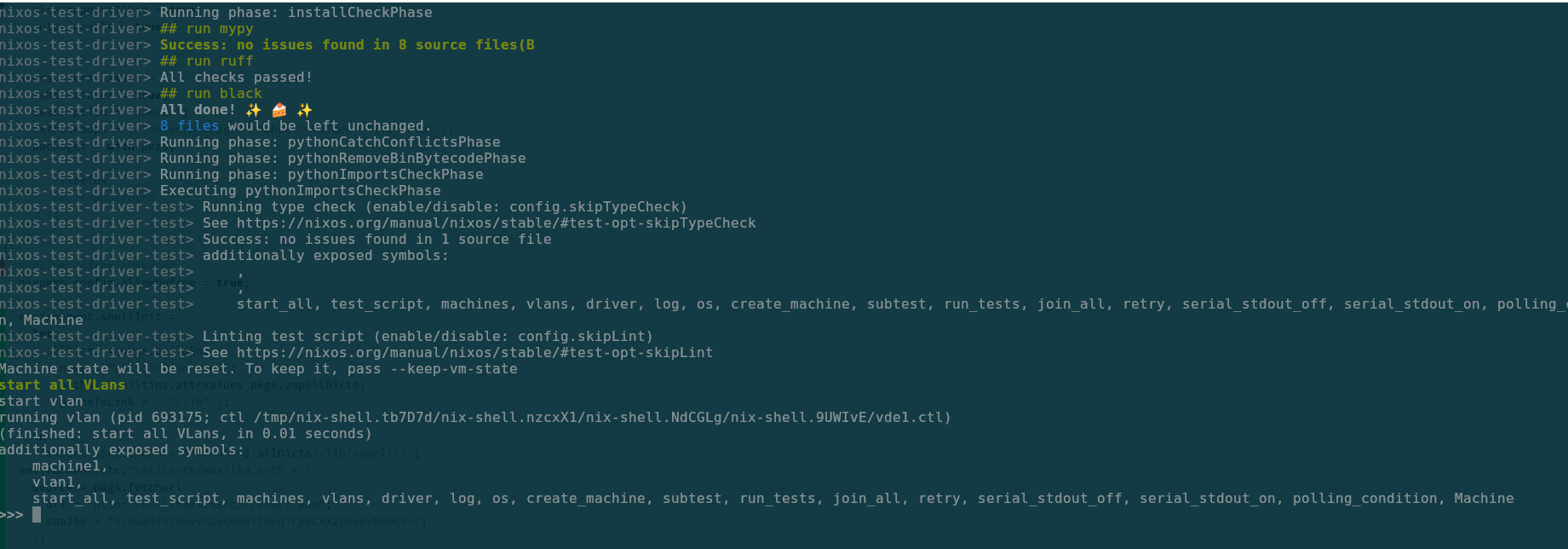The width and height of the screenshot is (1568, 549).
Task: Click 'All checks passed!' text
Action: pos(237,78)
